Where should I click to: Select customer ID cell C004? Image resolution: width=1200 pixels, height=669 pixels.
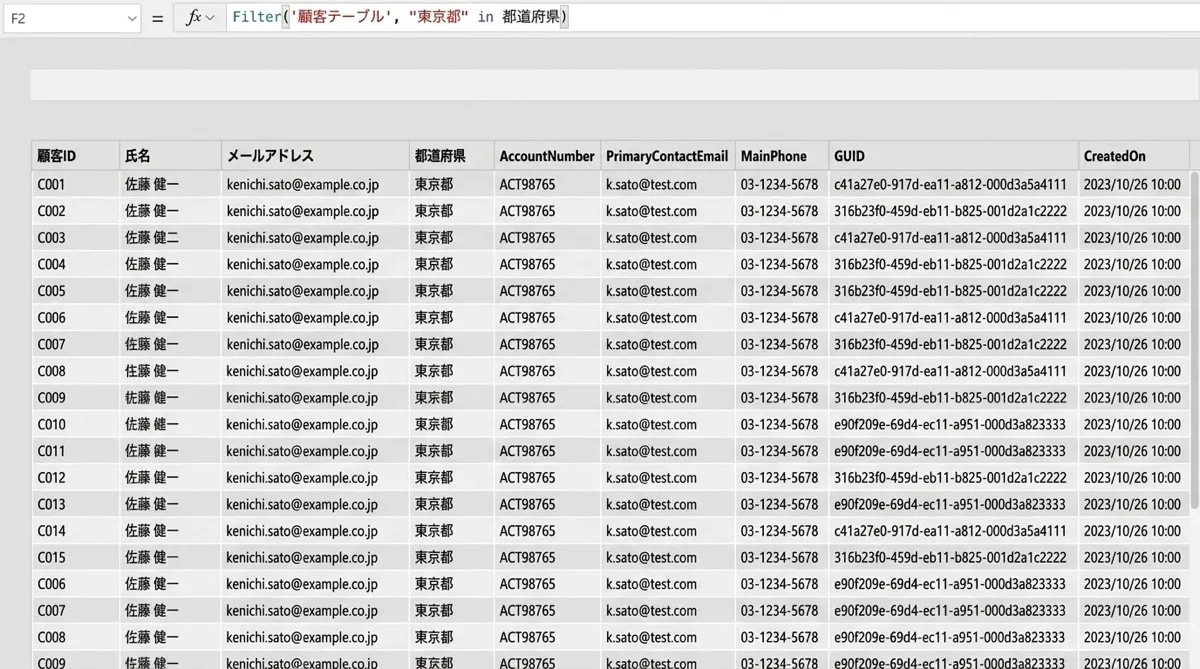tap(75, 265)
